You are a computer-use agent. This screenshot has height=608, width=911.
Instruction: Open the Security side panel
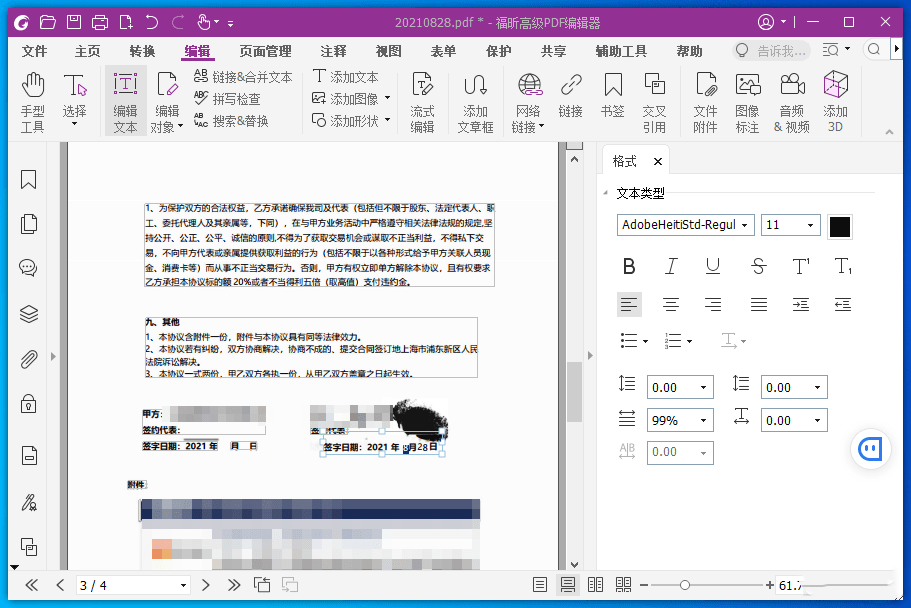click(x=28, y=404)
